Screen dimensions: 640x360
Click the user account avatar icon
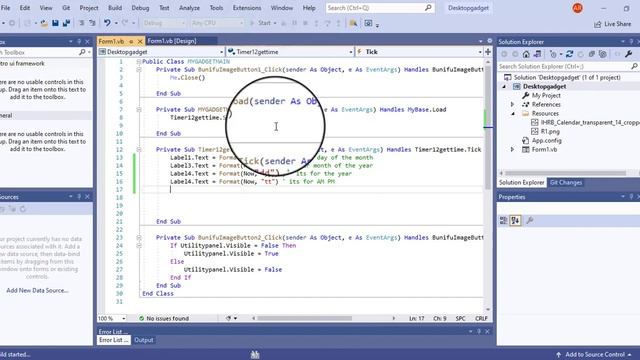[x=577, y=8]
